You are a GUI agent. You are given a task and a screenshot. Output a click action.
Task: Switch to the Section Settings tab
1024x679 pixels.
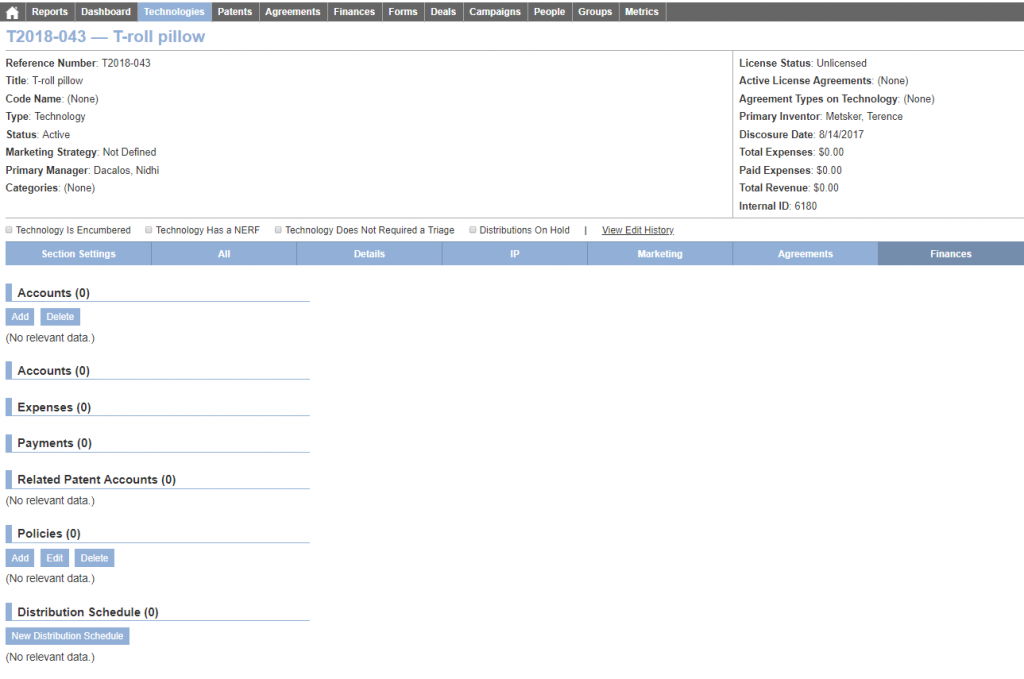coord(78,254)
